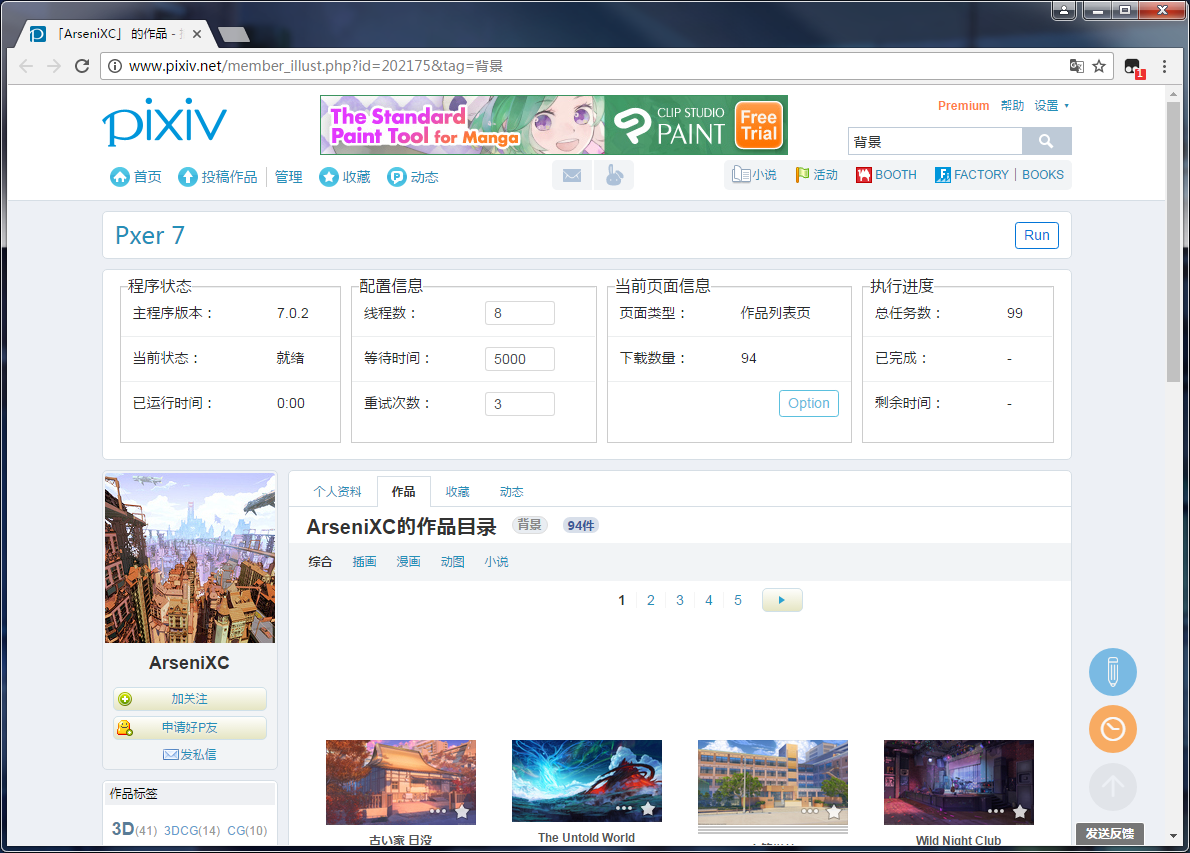The width and height of the screenshot is (1190, 853).
Task: Click browser forward arrow
Action: 54,66
